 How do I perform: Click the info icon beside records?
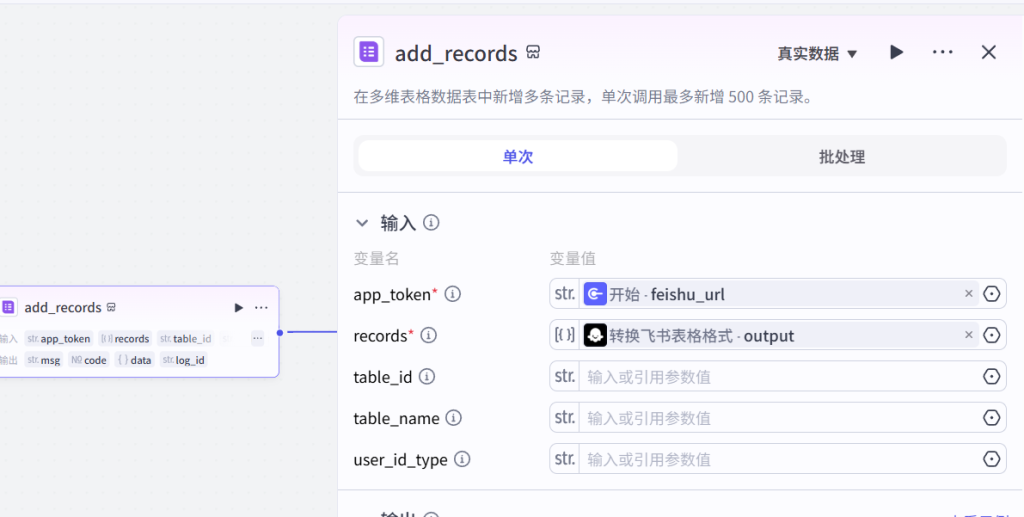(x=428, y=335)
